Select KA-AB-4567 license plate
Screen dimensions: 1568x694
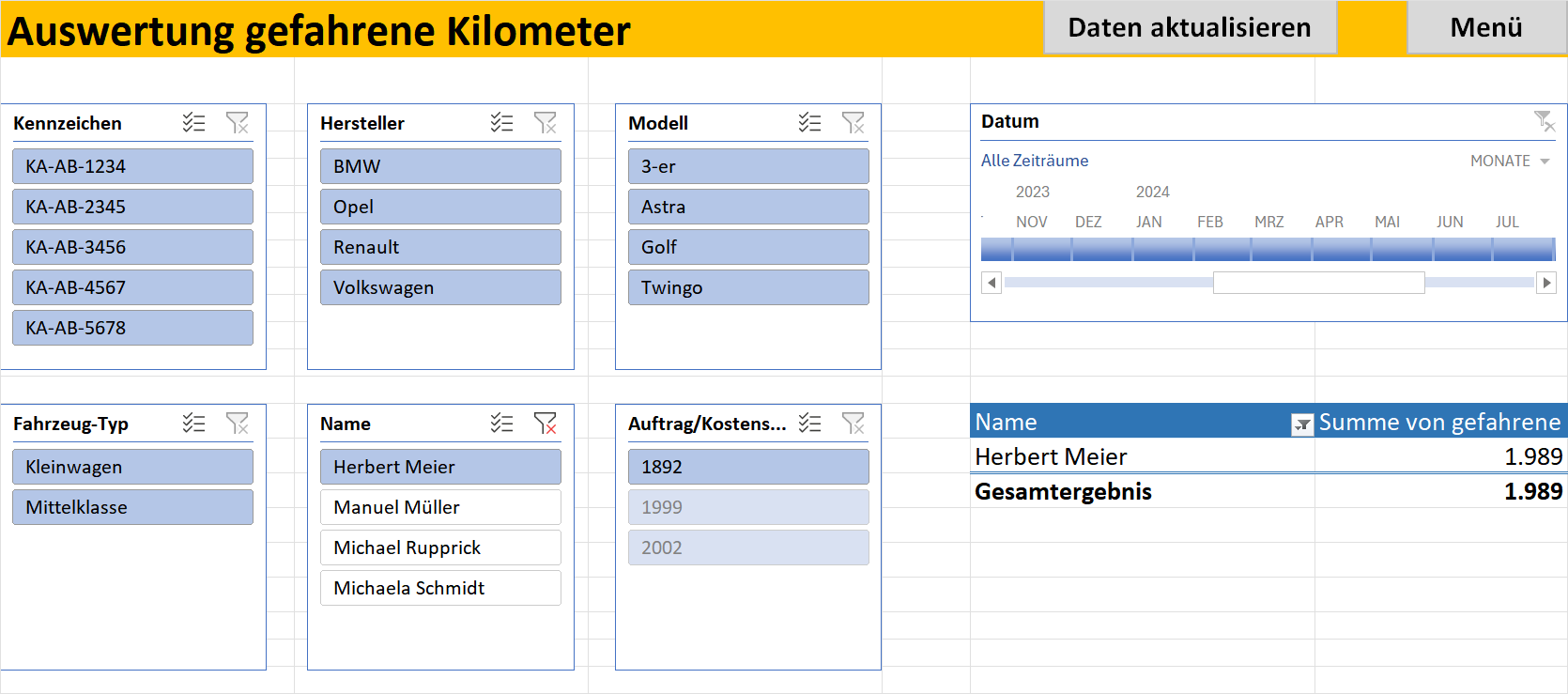click(132, 287)
